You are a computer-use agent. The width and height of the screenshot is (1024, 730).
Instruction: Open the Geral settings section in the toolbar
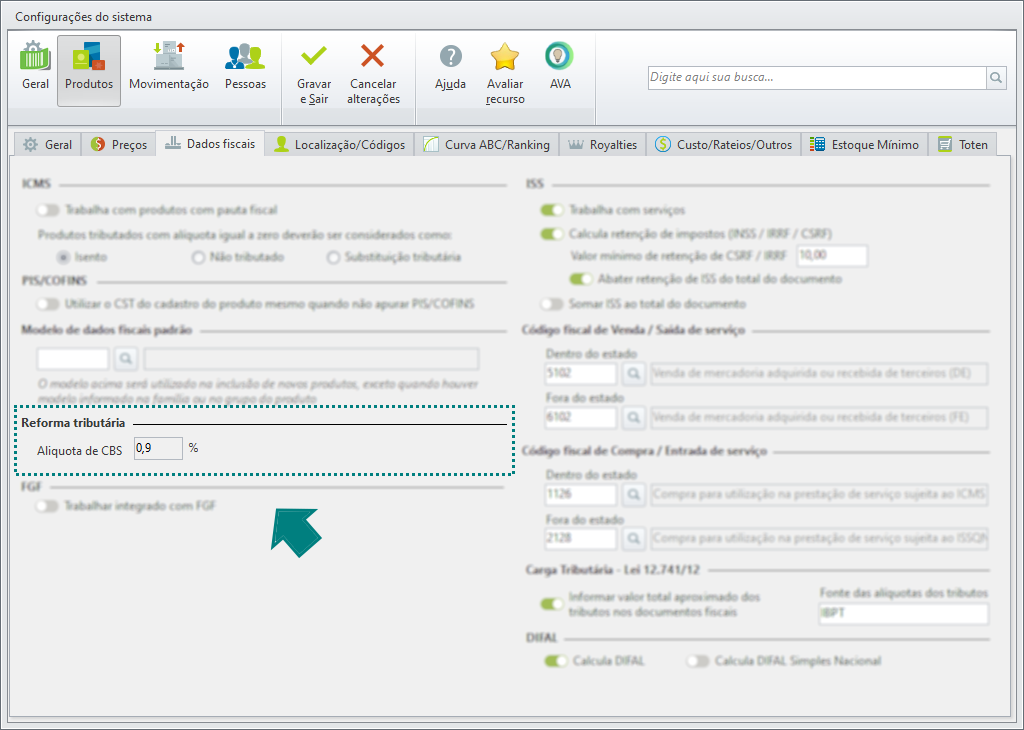(35, 67)
